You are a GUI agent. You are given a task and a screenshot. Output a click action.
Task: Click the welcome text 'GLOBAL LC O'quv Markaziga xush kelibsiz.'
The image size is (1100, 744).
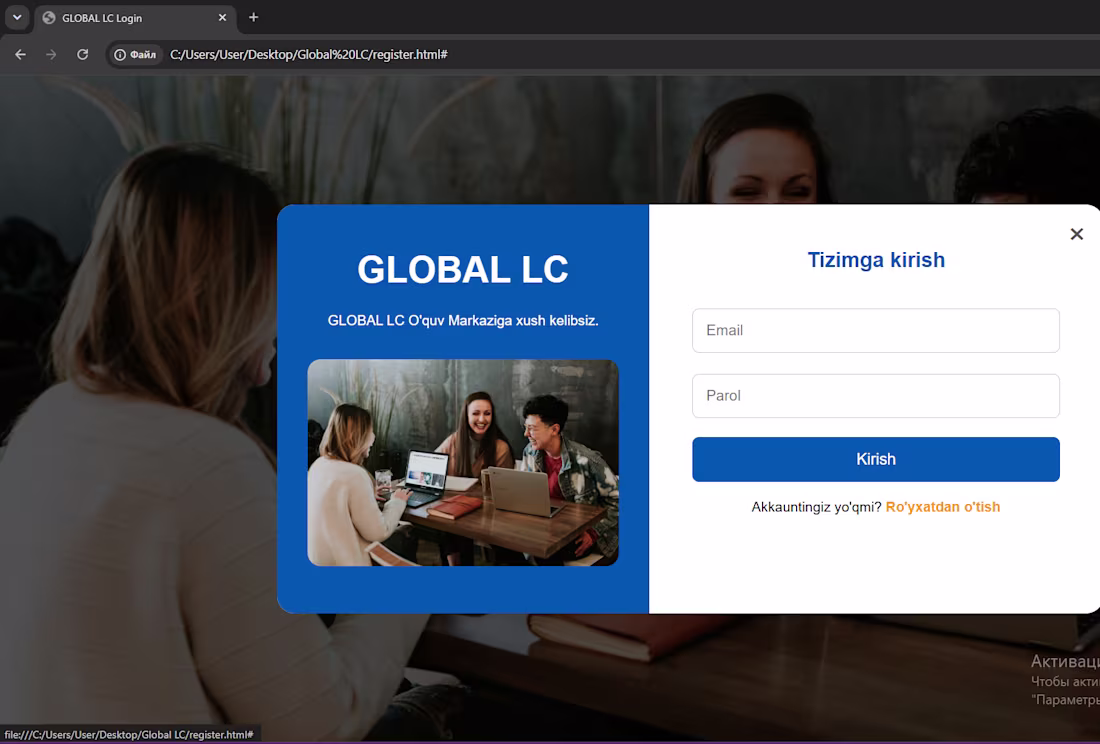tap(463, 320)
